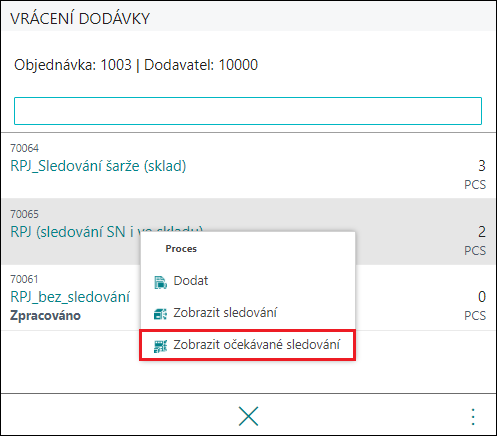
Task: Select the row with item number 70064
Action: (x=248, y=166)
